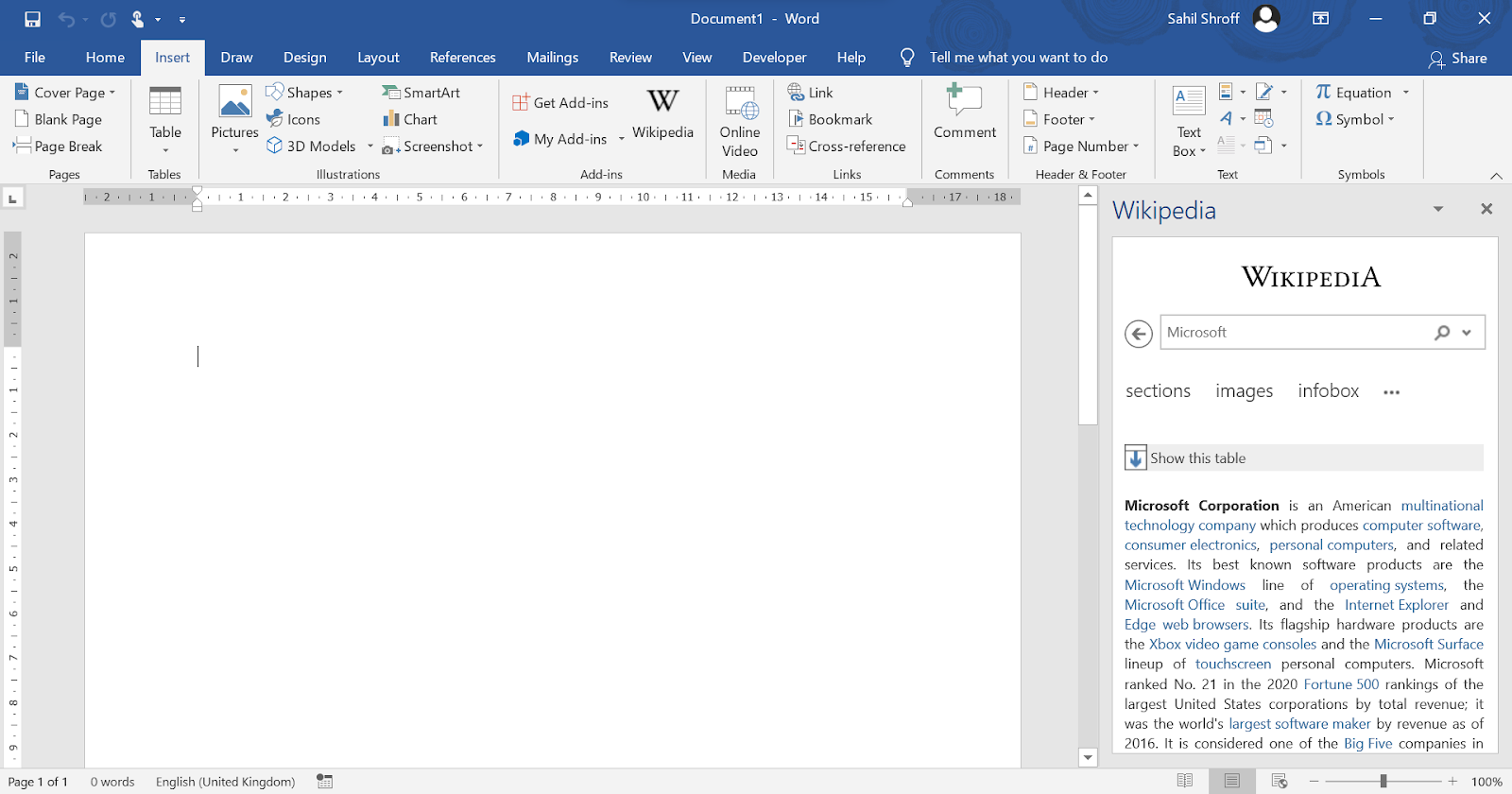Screen dimensions: 1512x794
Task: Add a Bookmark
Action: point(830,119)
